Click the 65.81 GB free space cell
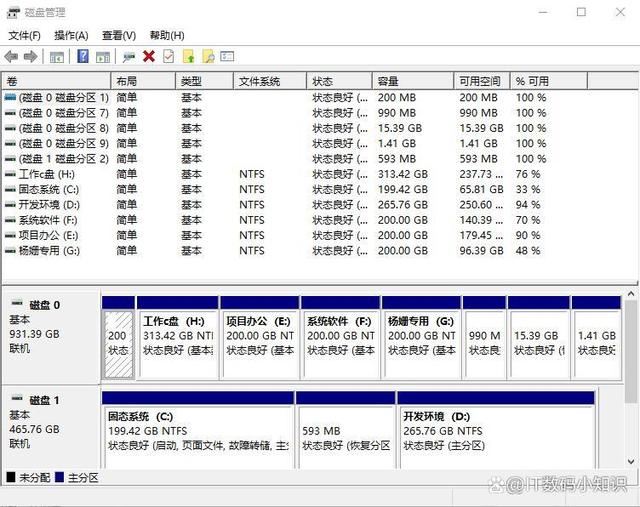Screen dimensions: 640x507 pos(481,189)
